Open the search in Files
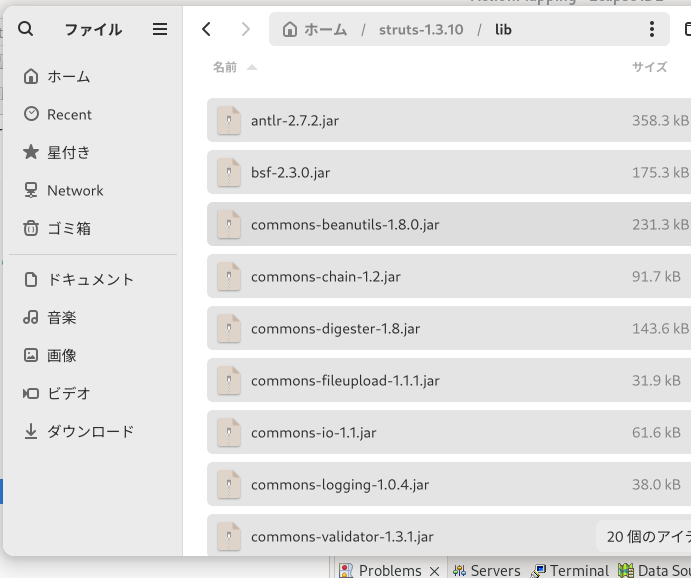 pyautogui.click(x=26, y=29)
